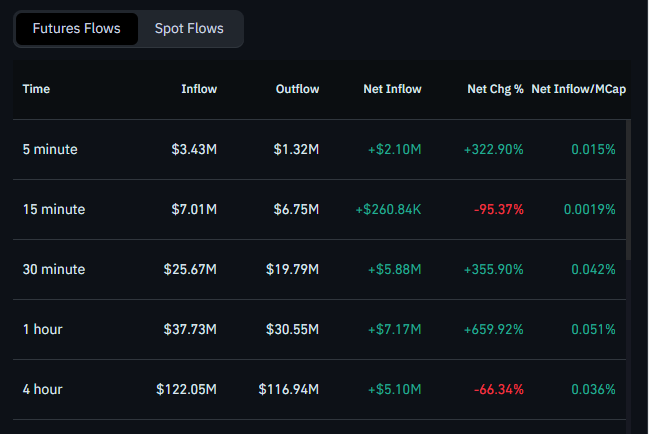This screenshot has width=649, height=434.
Task: Click the $1.32M outflow value
Action: (296, 149)
